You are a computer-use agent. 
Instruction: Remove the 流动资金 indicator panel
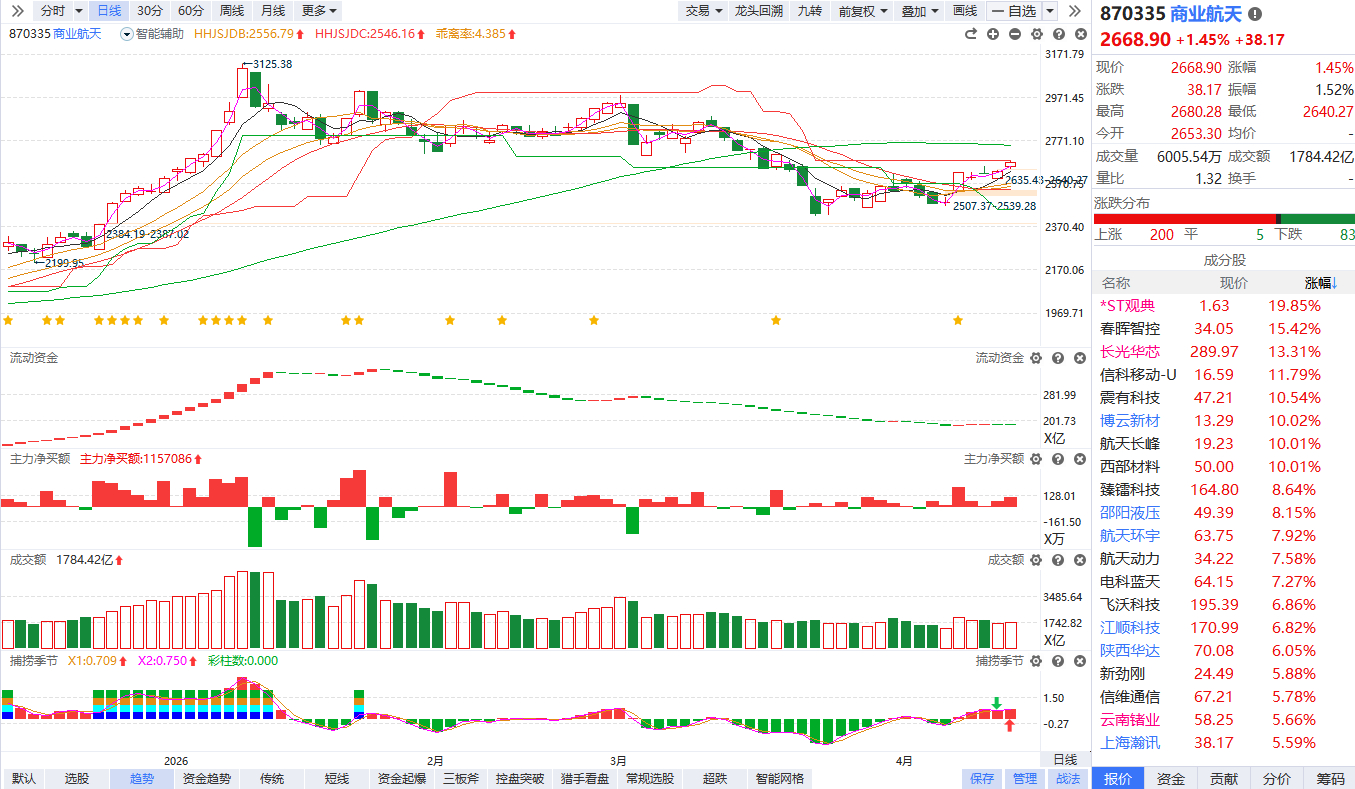click(1079, 358)
